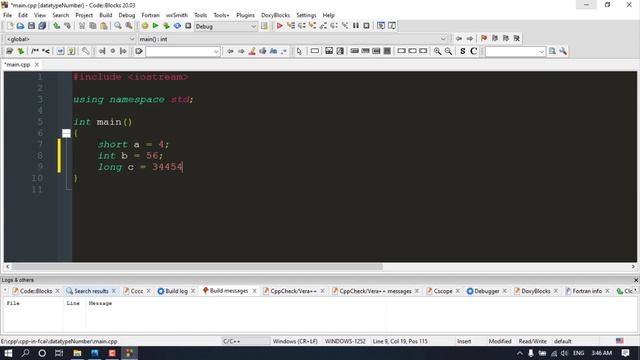Click the Open file icon

pyautogui.click(x=20, y=26)
